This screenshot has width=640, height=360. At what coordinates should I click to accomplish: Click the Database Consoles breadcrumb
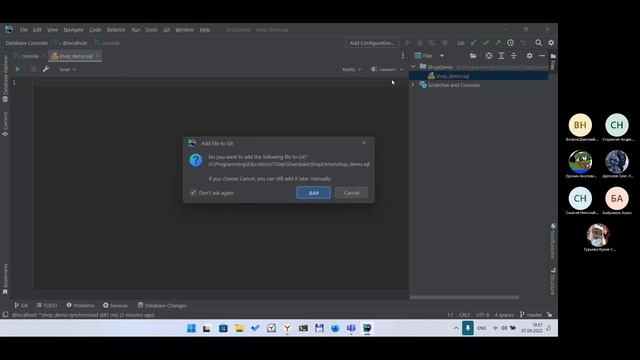click(27, 43)
